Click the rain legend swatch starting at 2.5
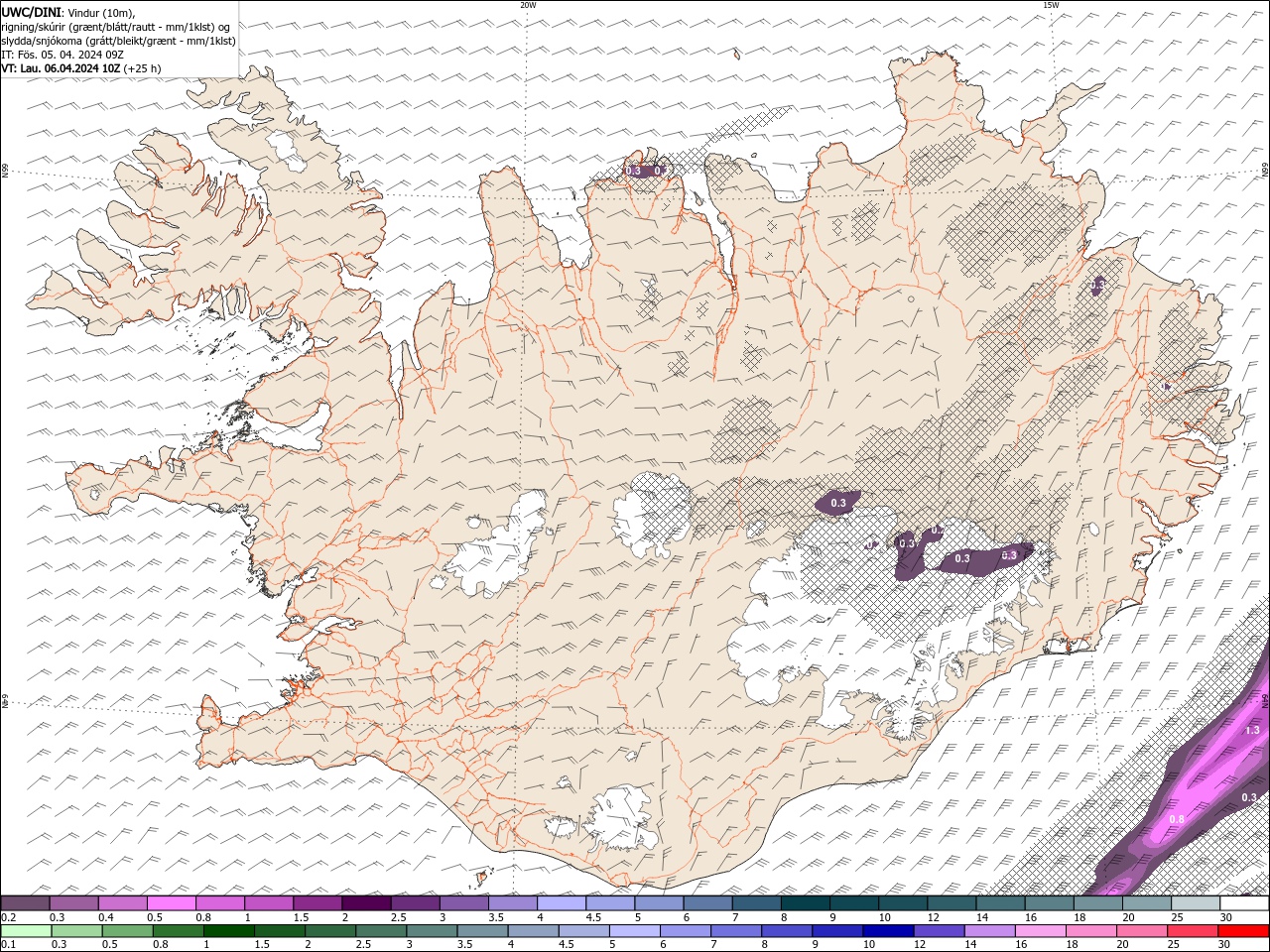 pos(380,931)
